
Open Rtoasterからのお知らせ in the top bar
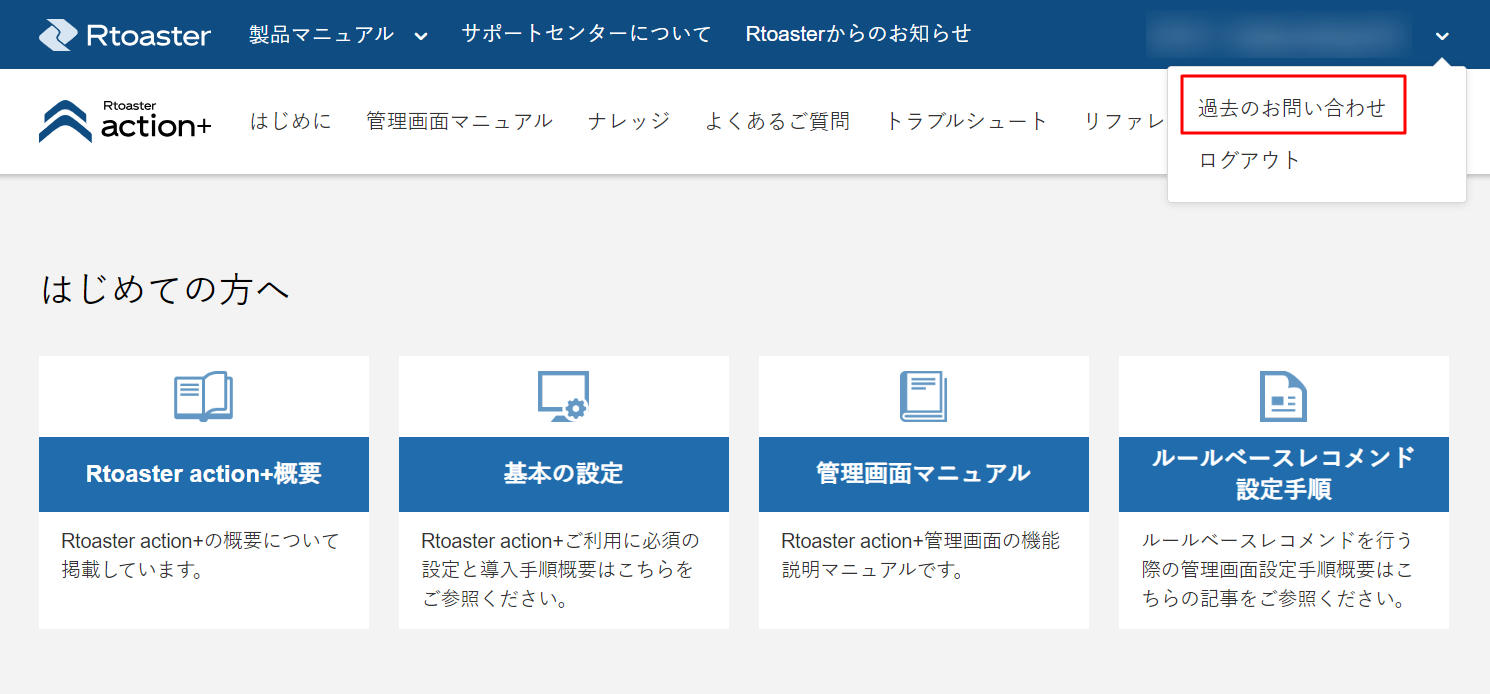[858, 34]
